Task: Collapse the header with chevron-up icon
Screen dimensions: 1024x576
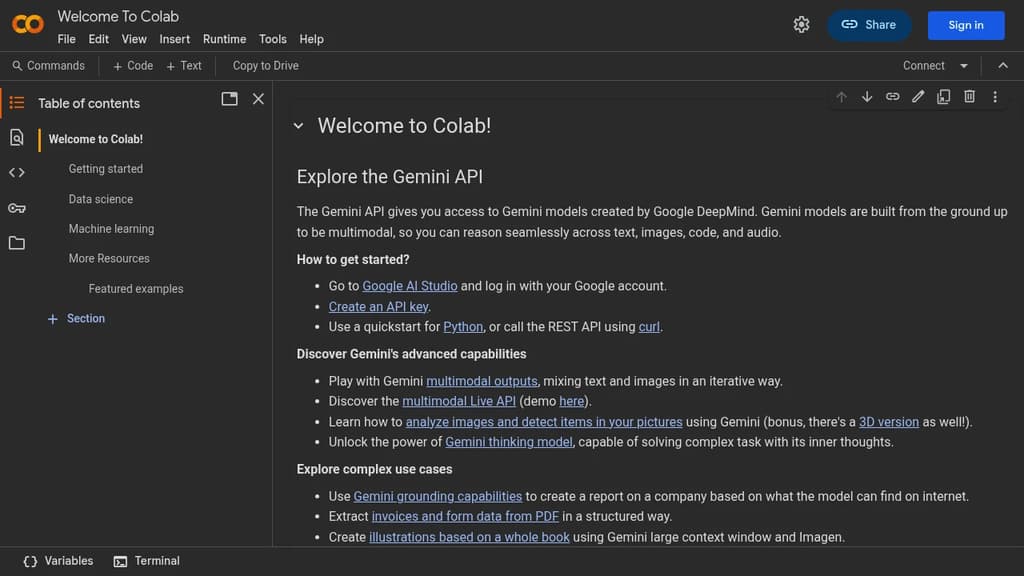Action: pos(1003,65)
